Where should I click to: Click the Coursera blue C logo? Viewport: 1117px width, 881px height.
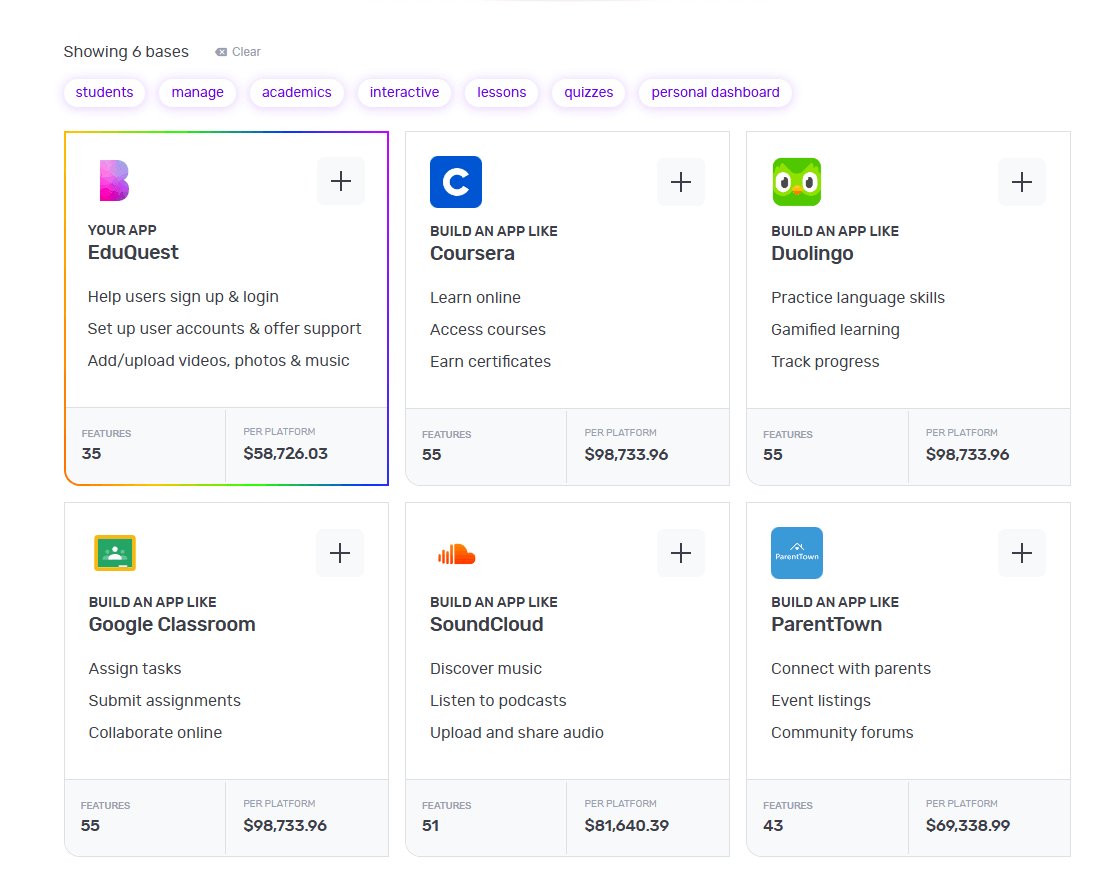tap(456, 182)
